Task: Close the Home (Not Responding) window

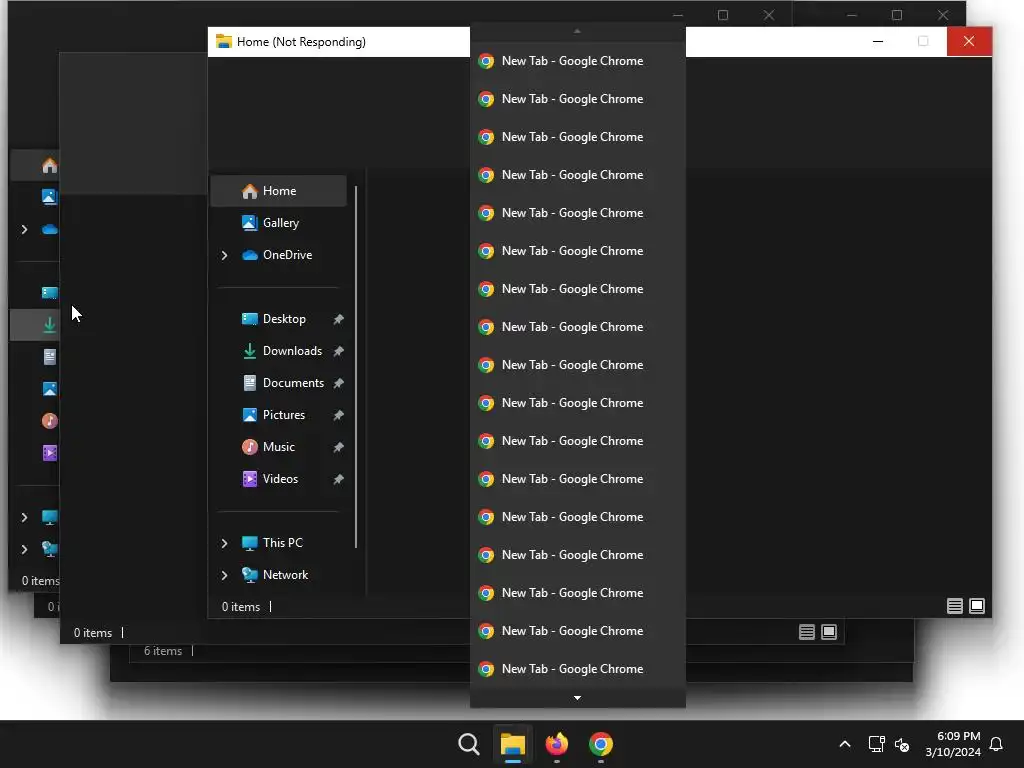Action: click(x=969, y=42)
